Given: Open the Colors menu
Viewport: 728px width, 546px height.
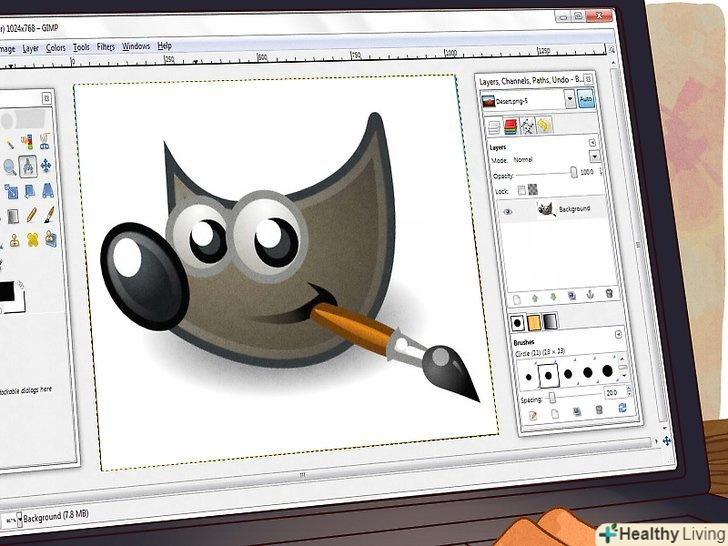Looking at the screenshot, I should pyautogui.click(x=56, y=48).
